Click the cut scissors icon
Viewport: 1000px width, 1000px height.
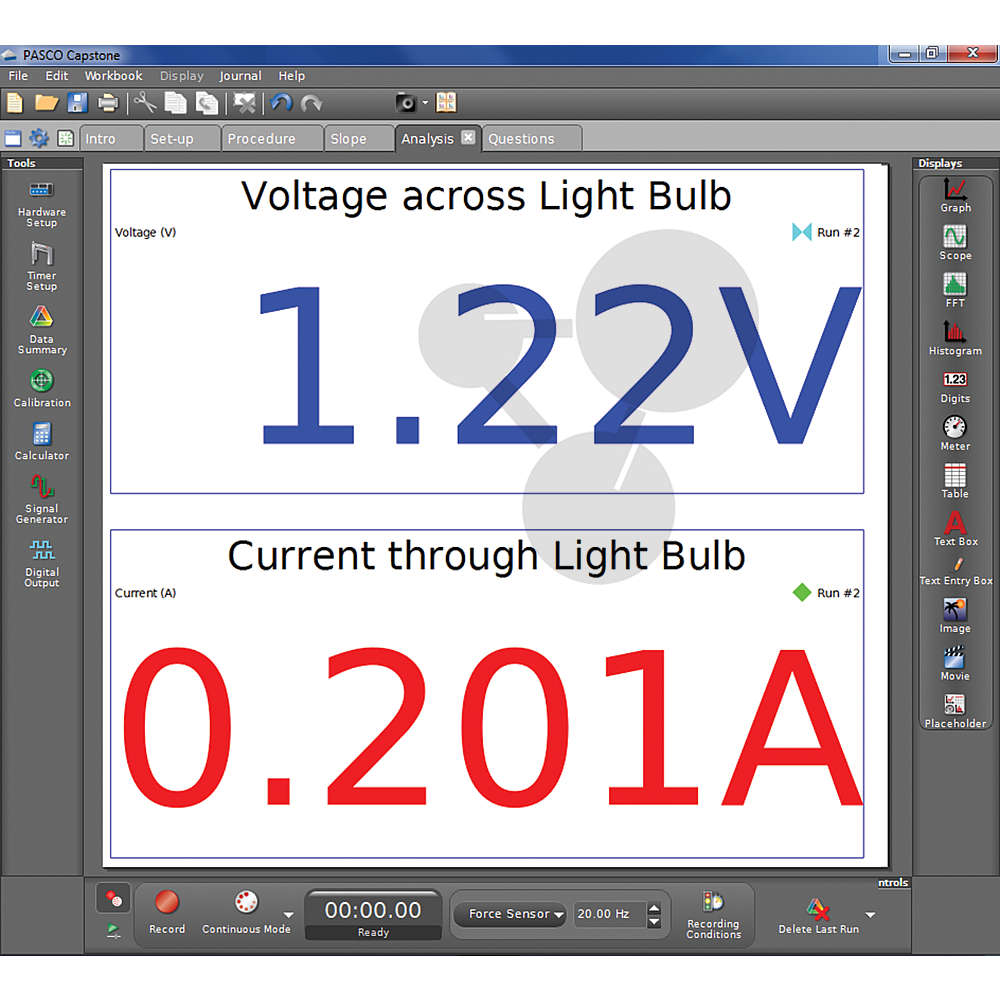click(x=145, y=103)
